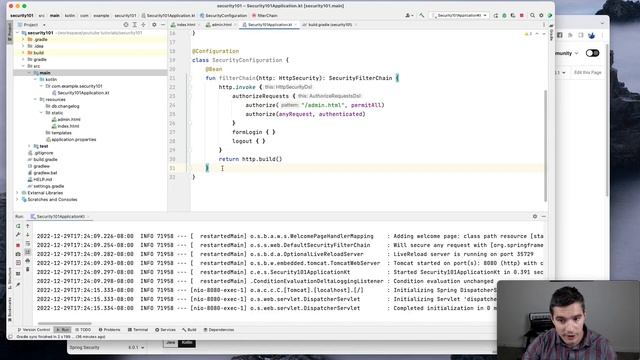Open the TODO tool window tab
640x360 pixels.
(83, 329)
